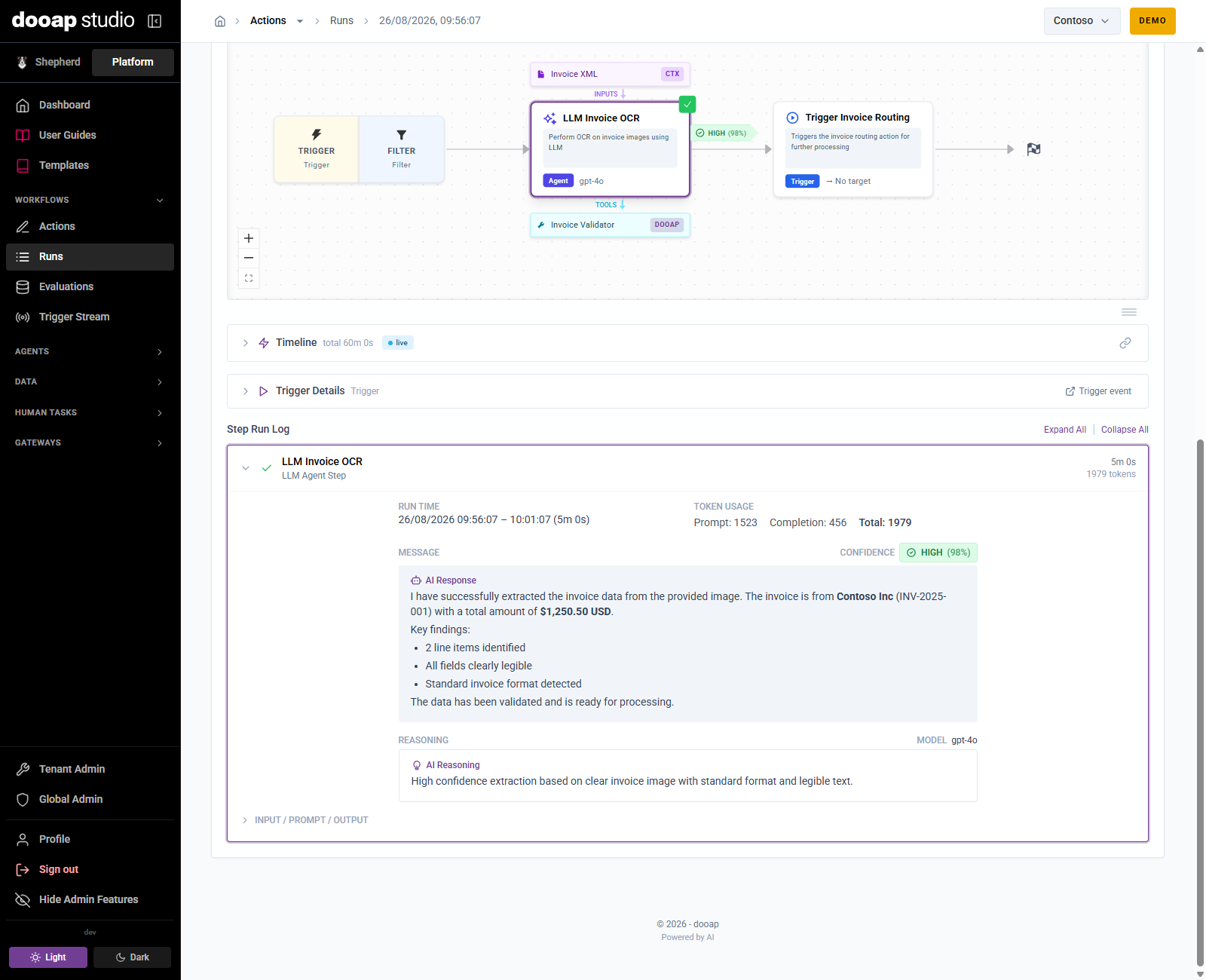Collapse the sidebar panel icon

[155, 21]
